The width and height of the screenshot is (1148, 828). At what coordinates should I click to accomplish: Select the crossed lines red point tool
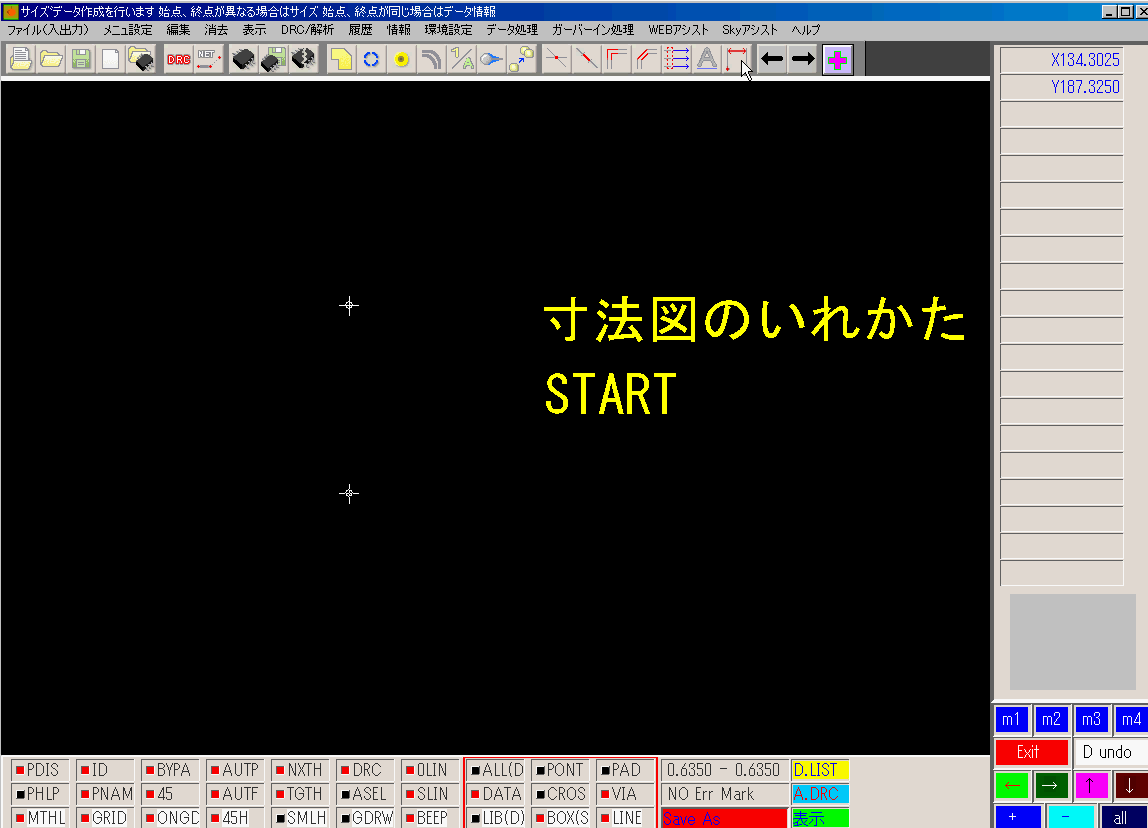coord(556,59)
